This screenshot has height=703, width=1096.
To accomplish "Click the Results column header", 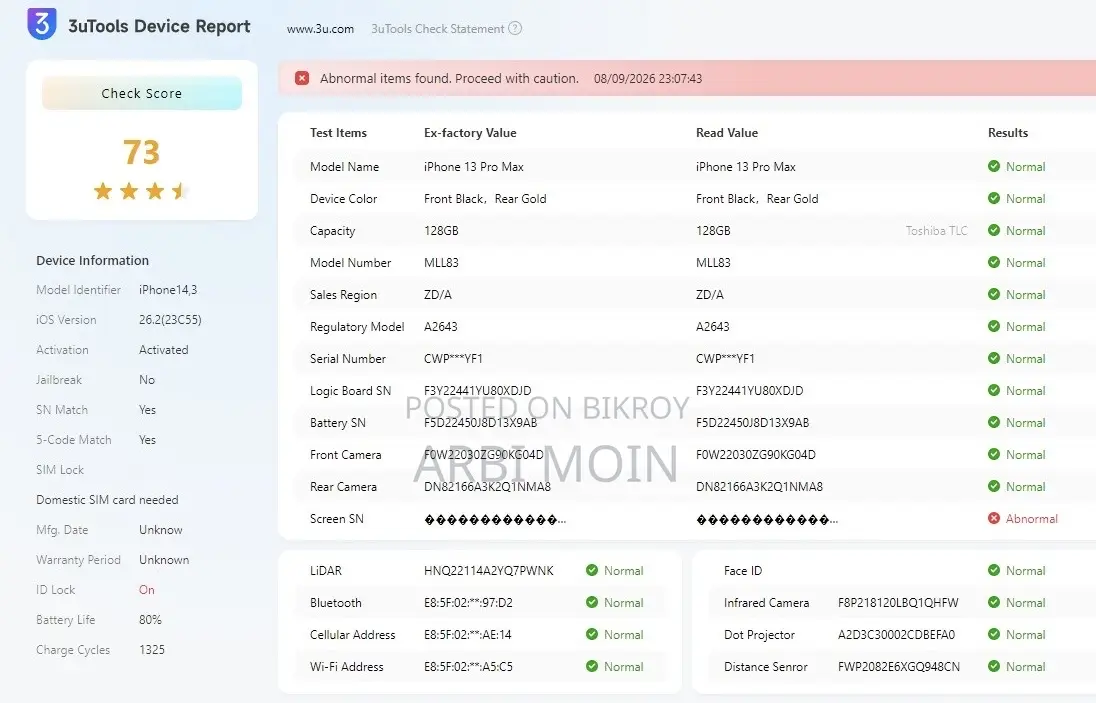I will tap(1008, 133).
